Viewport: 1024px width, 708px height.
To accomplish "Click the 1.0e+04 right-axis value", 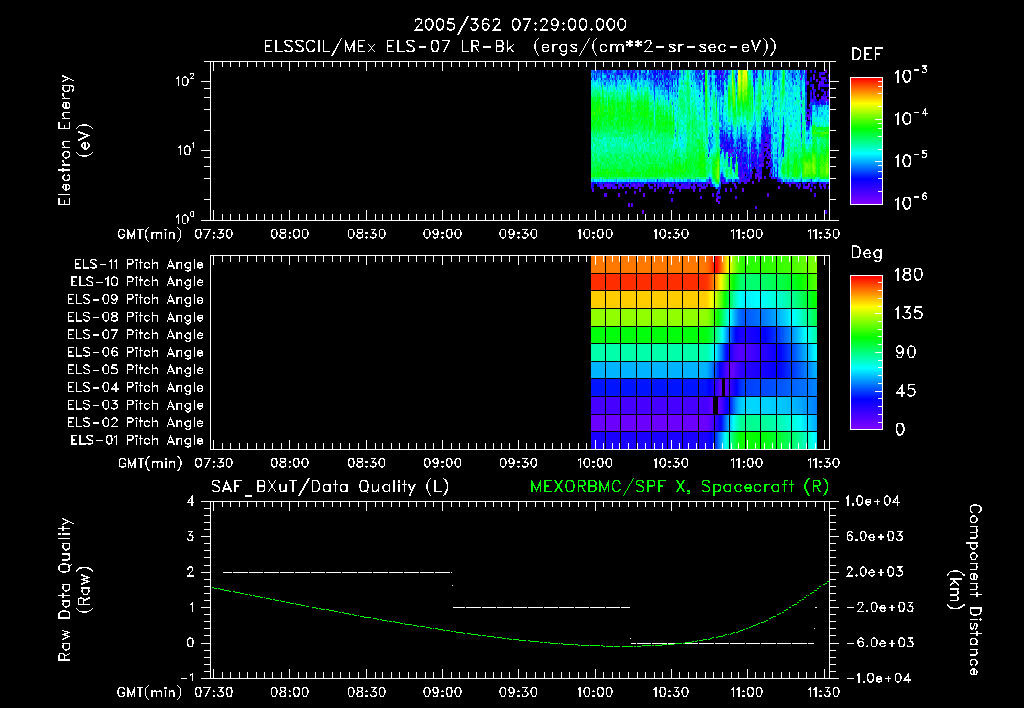I will point(872,501).
